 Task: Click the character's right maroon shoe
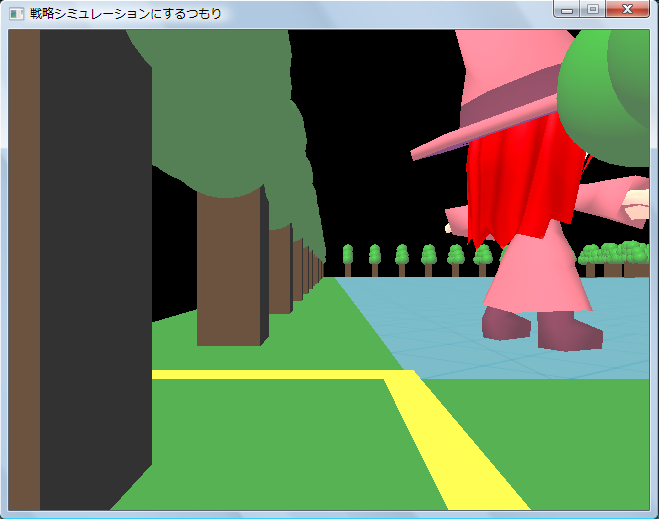pyautogui.click(x=568, y=330)
